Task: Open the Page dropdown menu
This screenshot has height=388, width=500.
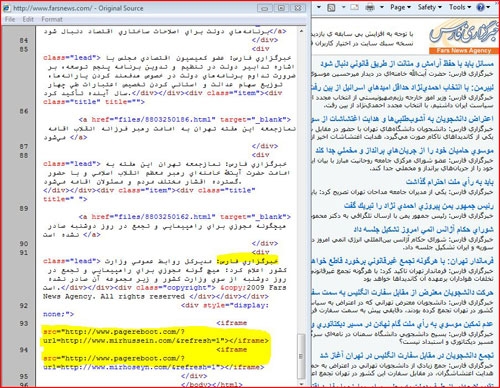Action: click(x=400, y=7)
